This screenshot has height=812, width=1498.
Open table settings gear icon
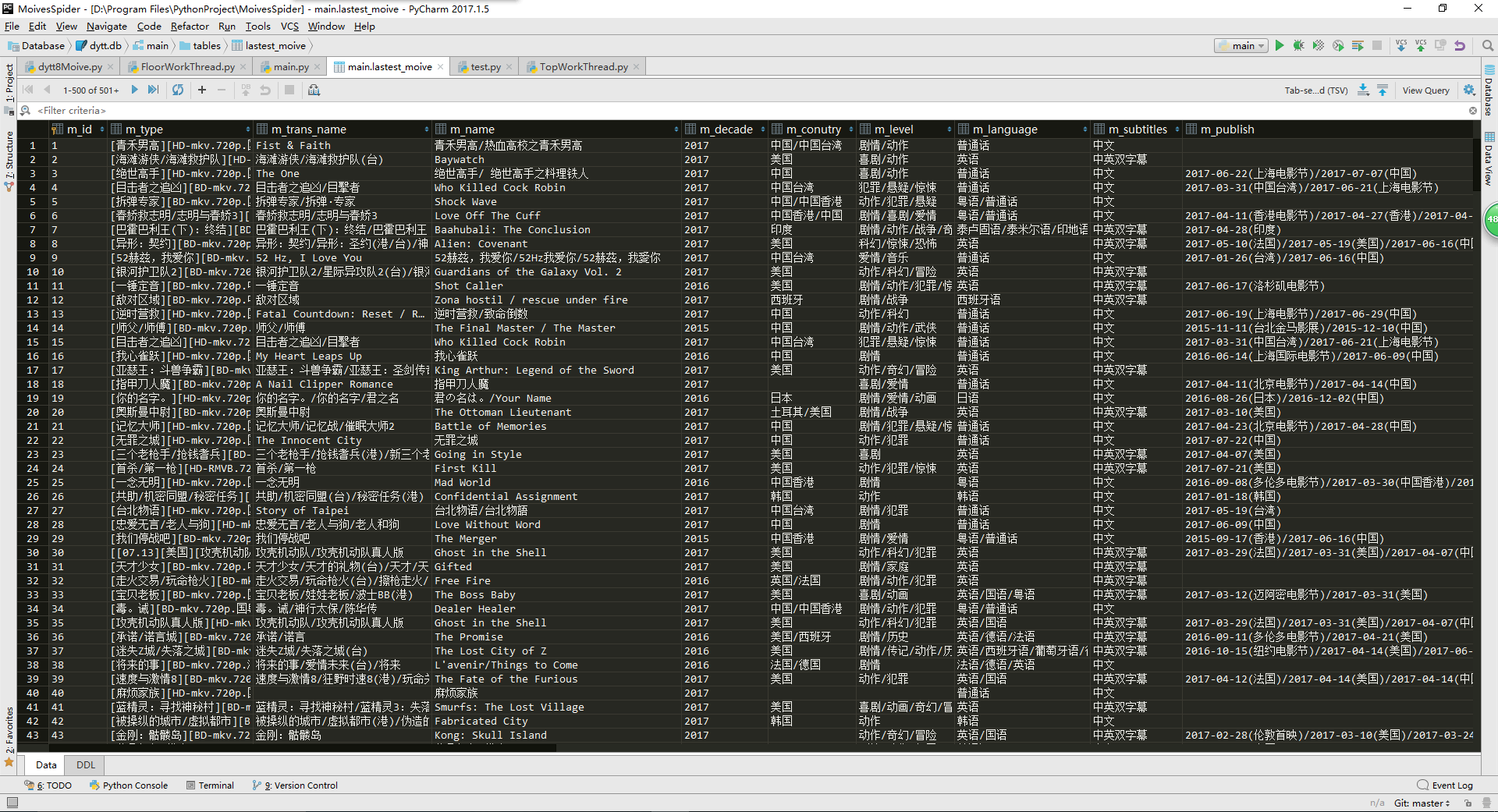pos(1469,90)
